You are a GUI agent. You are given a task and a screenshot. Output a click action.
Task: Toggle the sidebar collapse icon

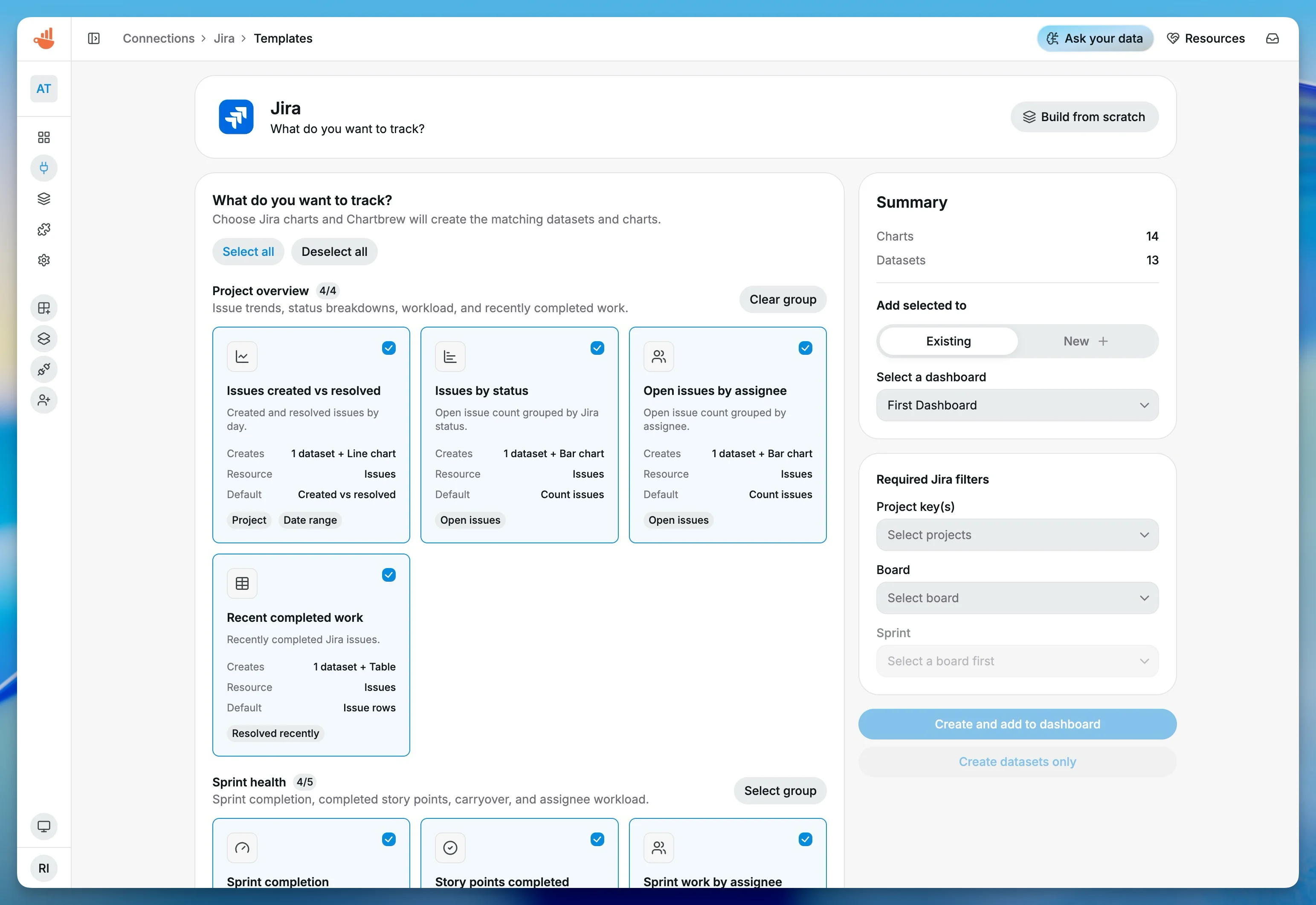tap(94, 38)
